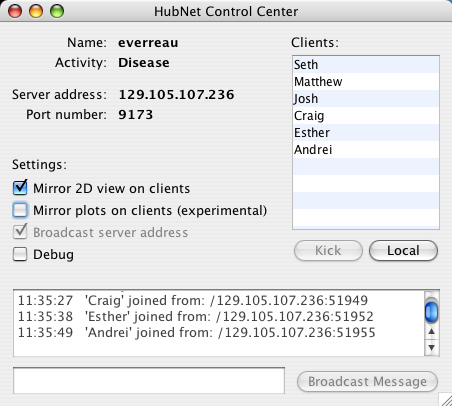Viewport: 452px width, 406px height.
Task: Select Josh in the clients list
Action: [x=366, y=99]
